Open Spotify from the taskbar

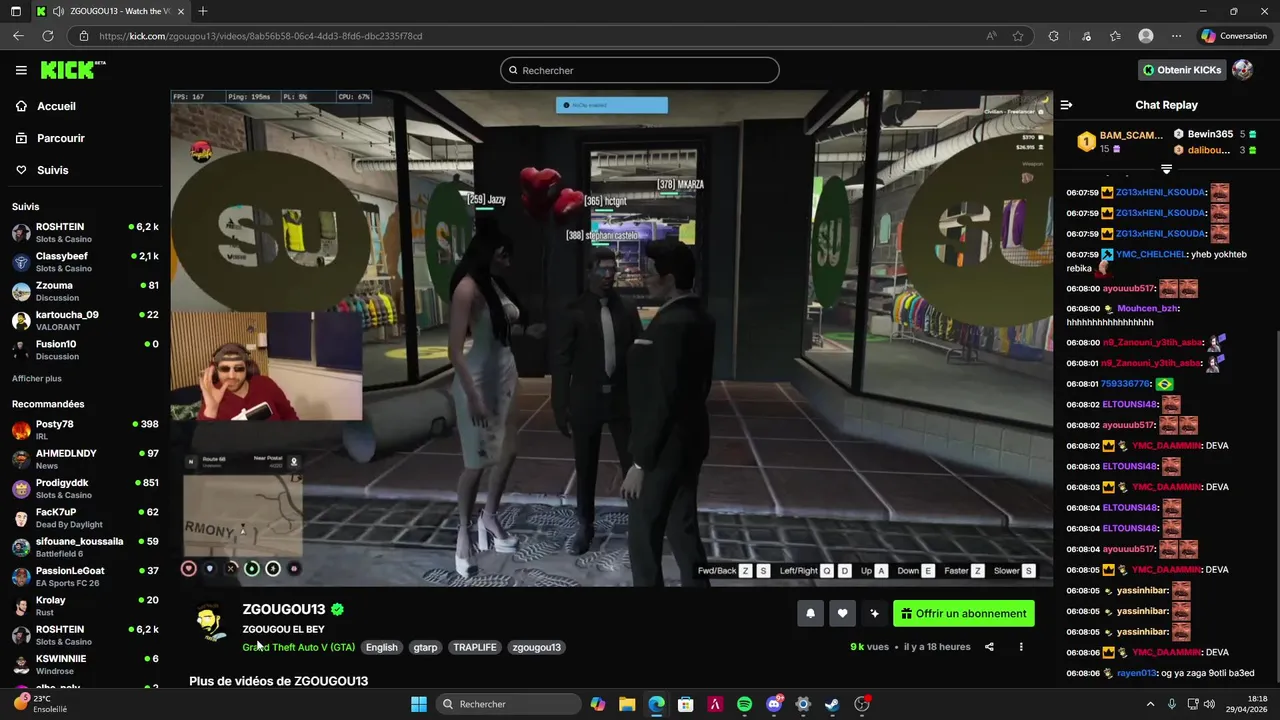click(744, 704)
